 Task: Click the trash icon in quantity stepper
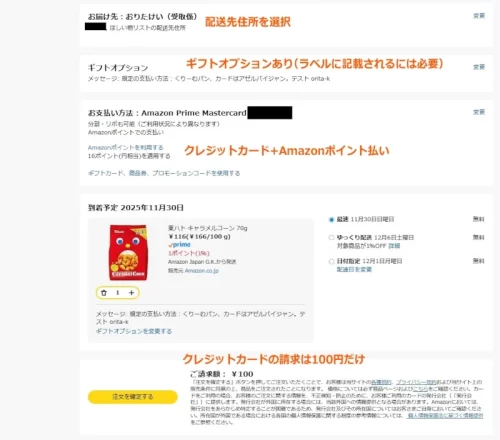click(104, 293)
